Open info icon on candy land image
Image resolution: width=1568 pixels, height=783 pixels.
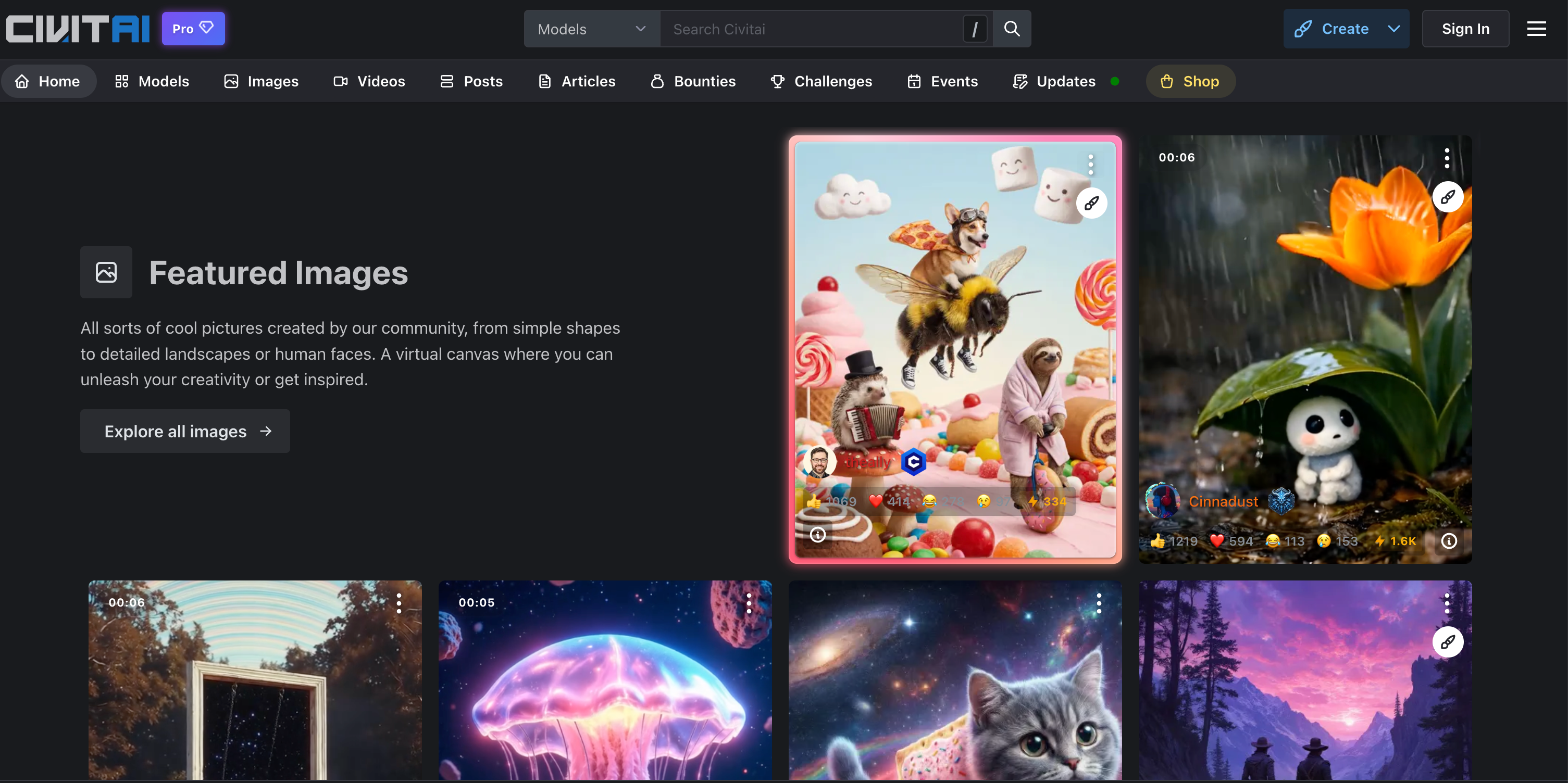coord(817,534)
